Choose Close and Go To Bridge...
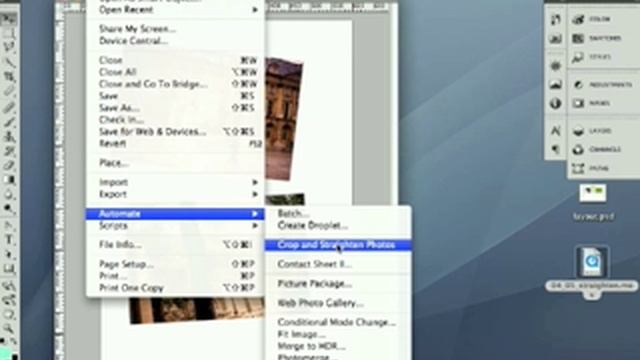Image resolution: width=640 pixels, height=360 pixels. (175, 84)
